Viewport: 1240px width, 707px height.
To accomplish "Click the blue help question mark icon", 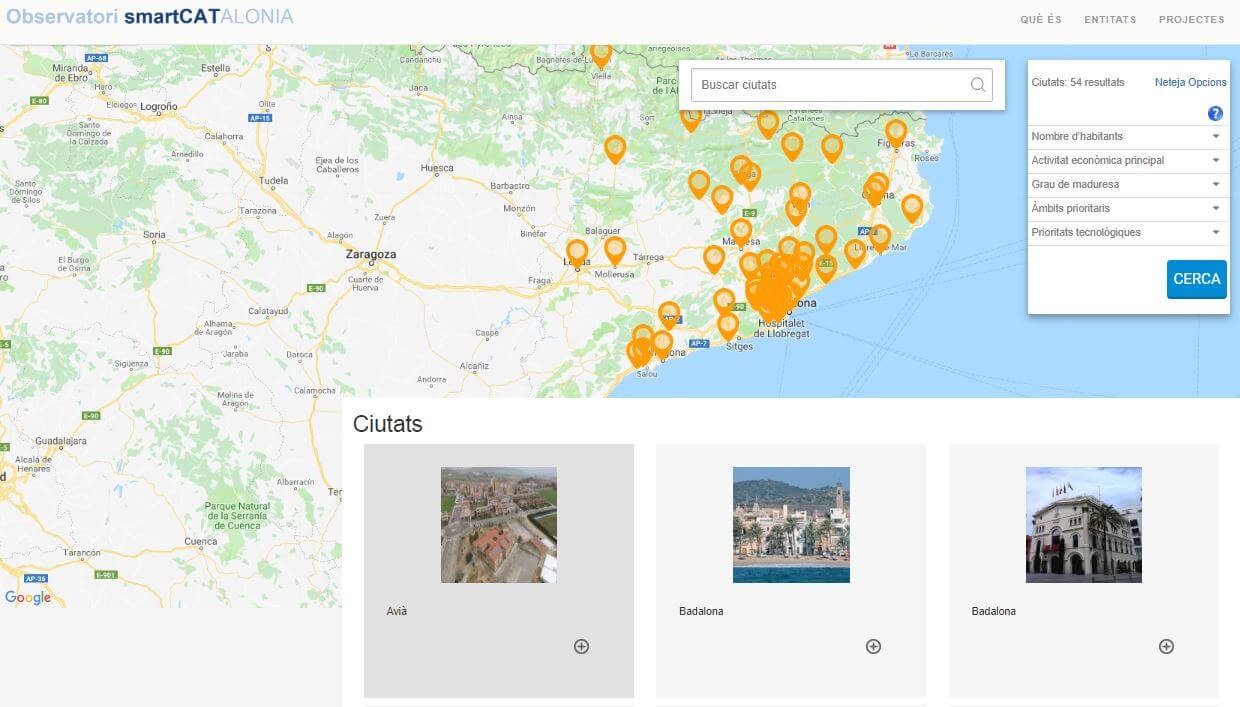I will pos(1215,113).
